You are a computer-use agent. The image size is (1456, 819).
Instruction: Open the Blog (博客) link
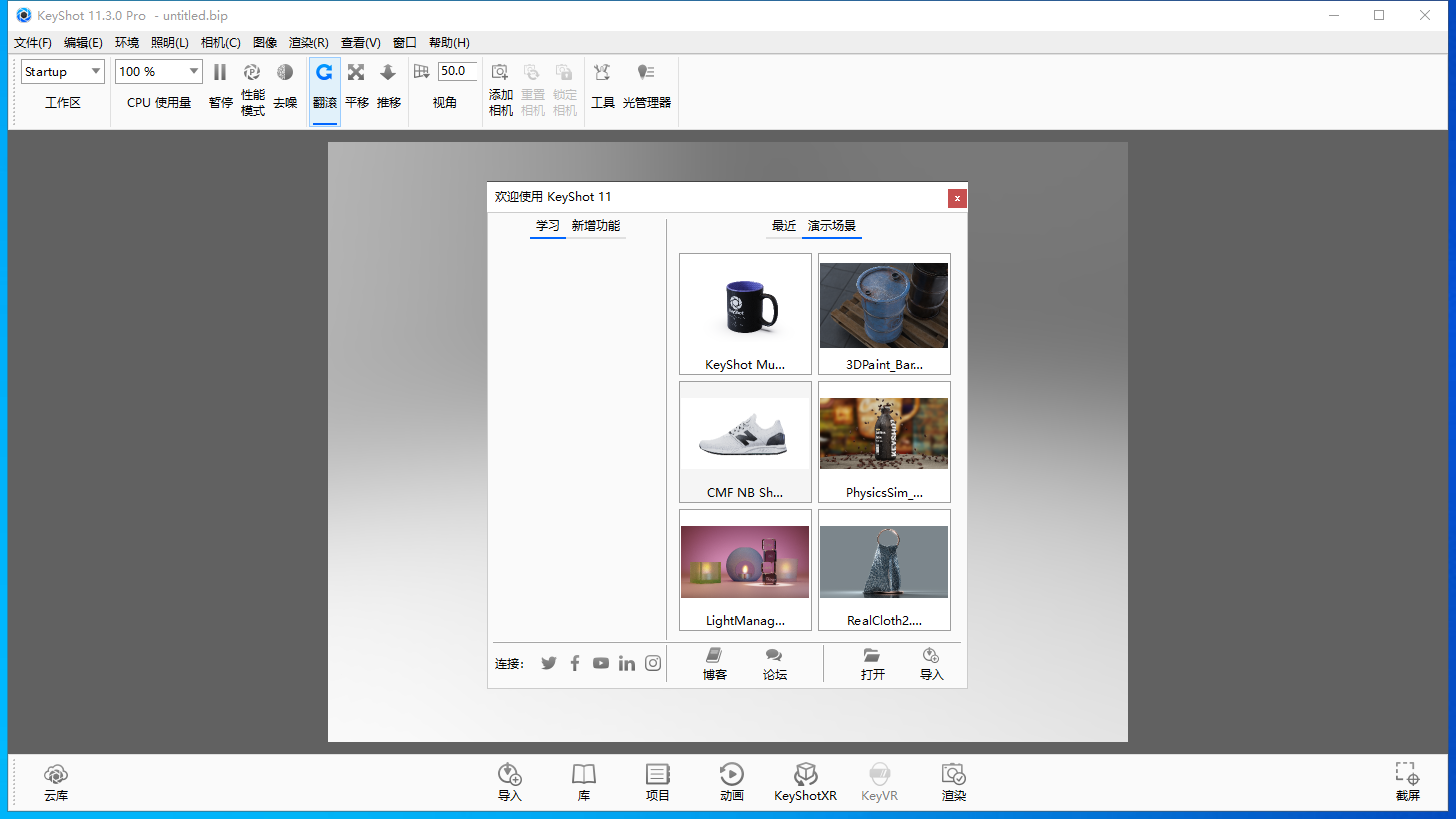point(715,664)
